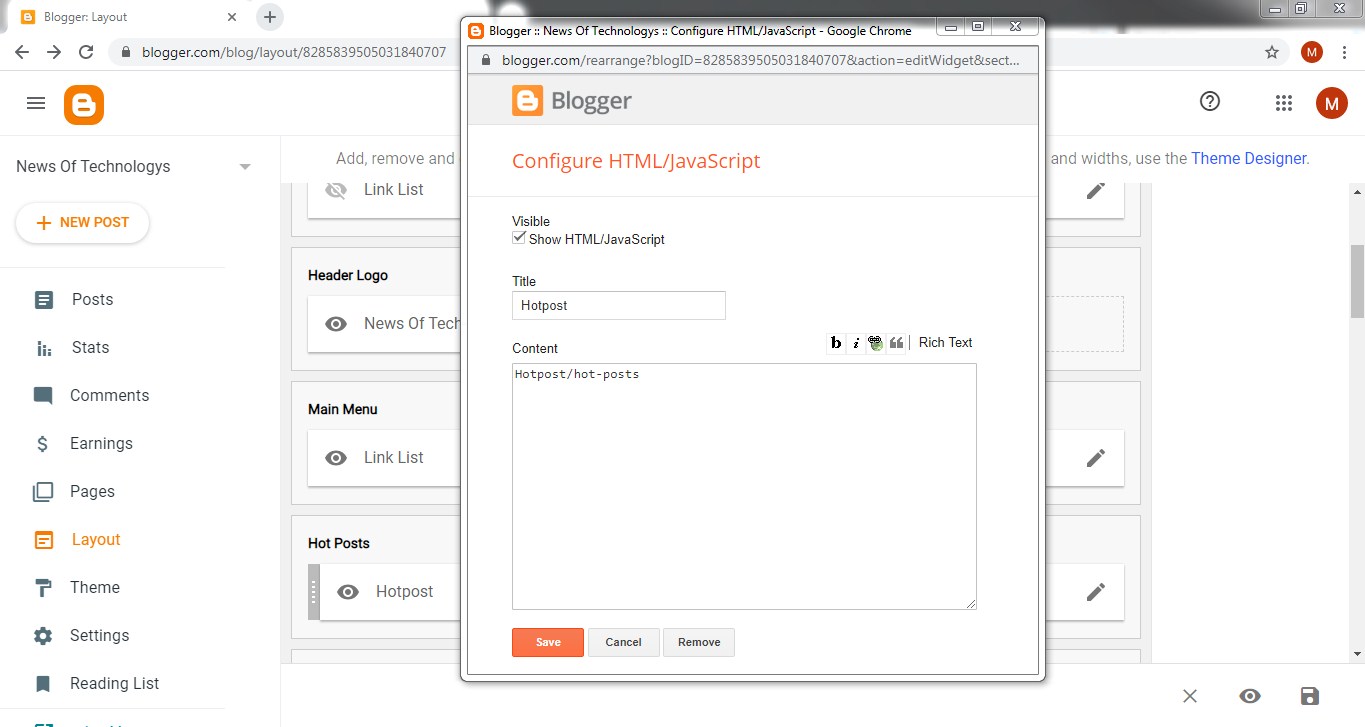The height and width of the screenshot is (727, 1365).
Task: Click the Title input field
Action: 619,306
